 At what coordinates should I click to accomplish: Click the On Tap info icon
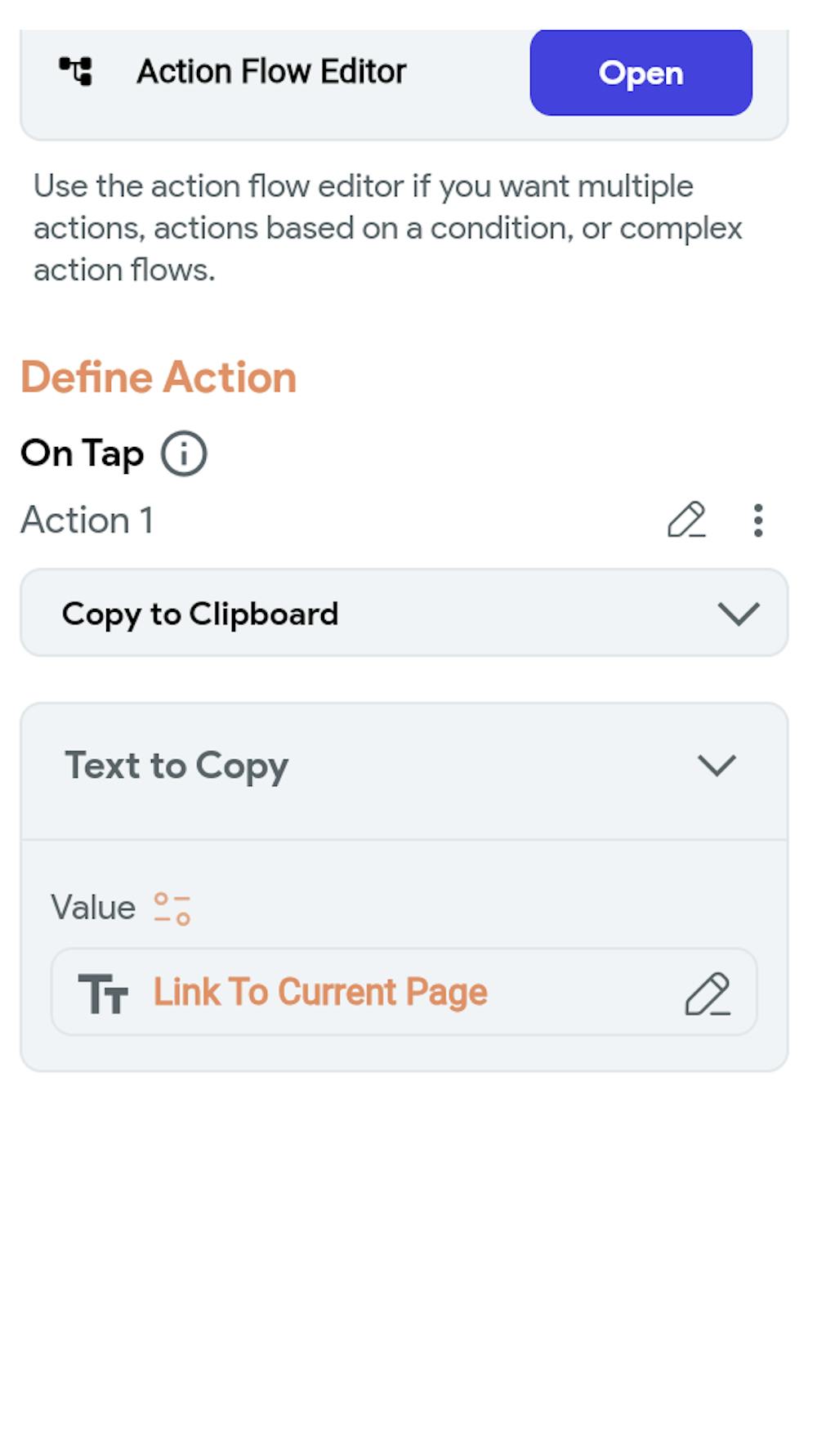pyautogui.click(x=184, y=453)
